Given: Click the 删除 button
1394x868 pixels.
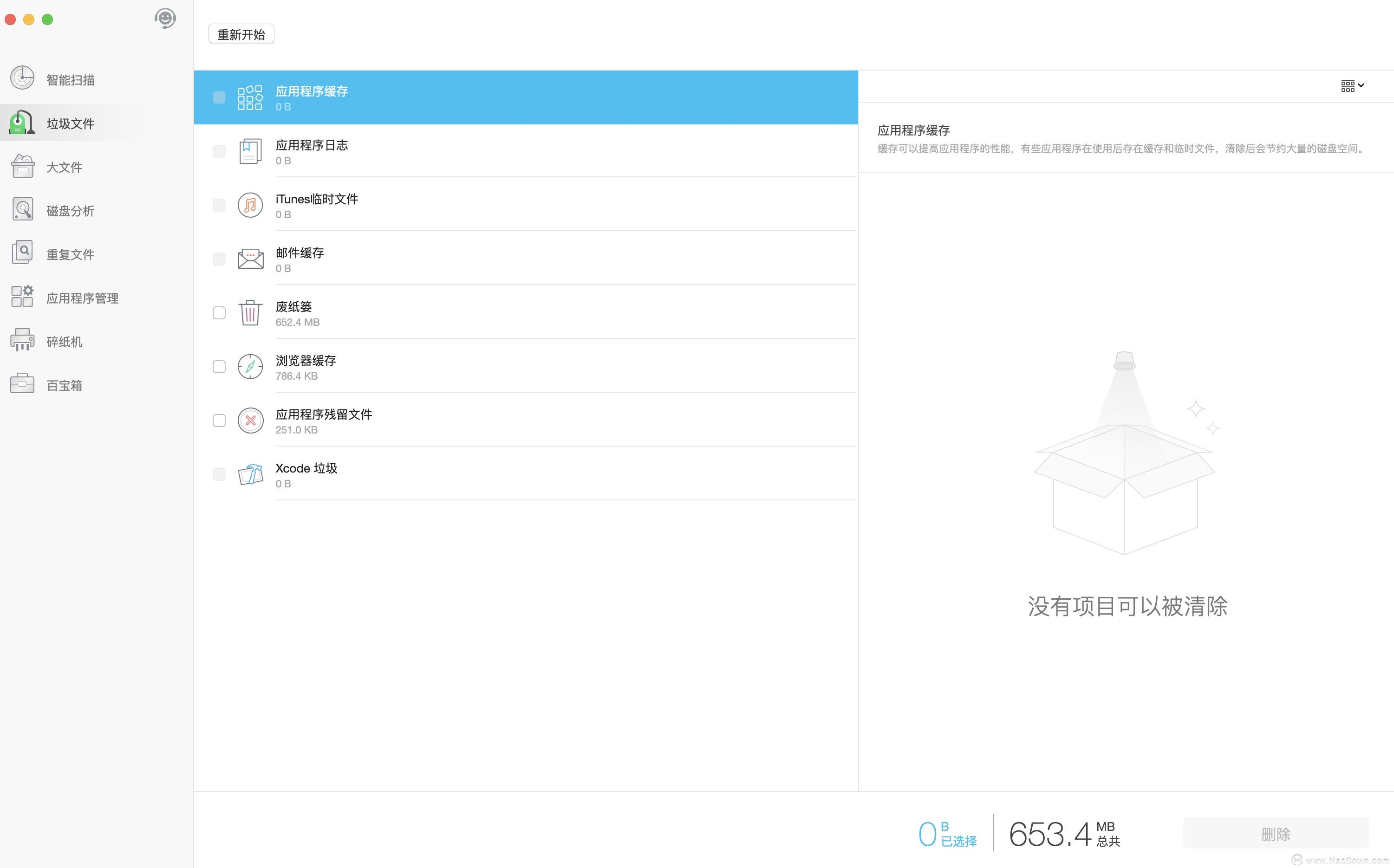Looking at the screenshot, I should pos(1276,834).
